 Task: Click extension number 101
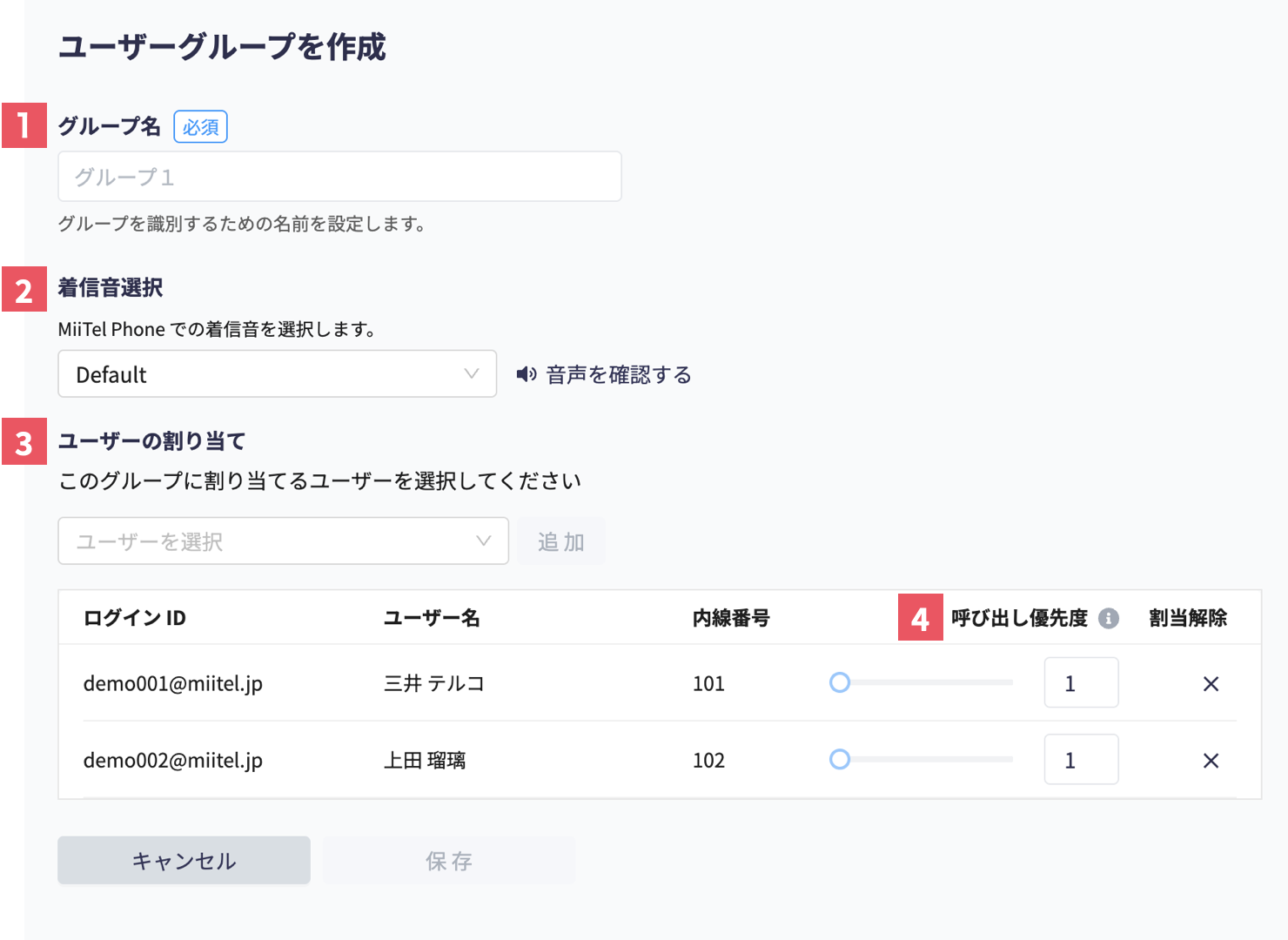click(x=708, y=683)
